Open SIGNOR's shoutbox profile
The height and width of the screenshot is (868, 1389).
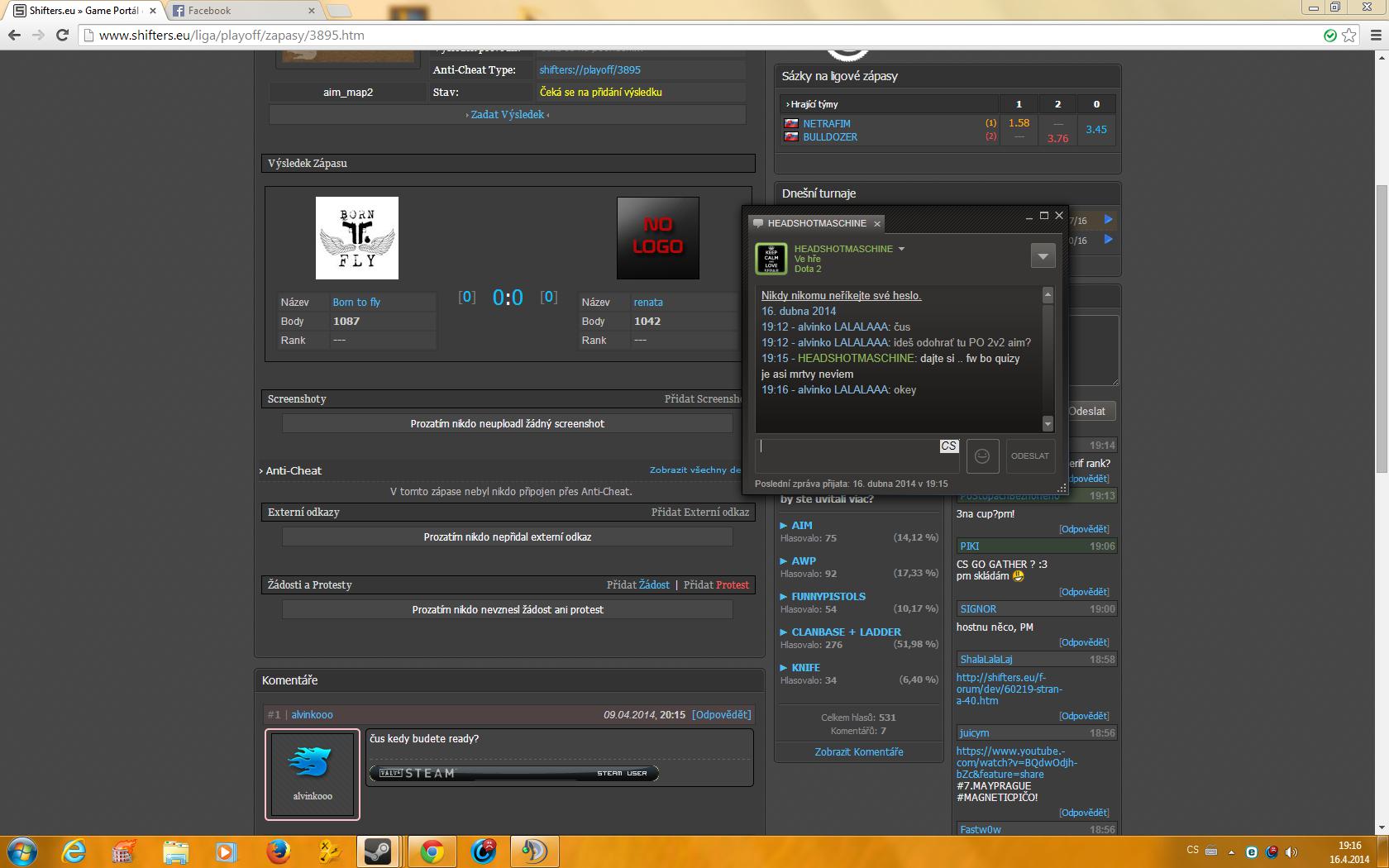978,609
